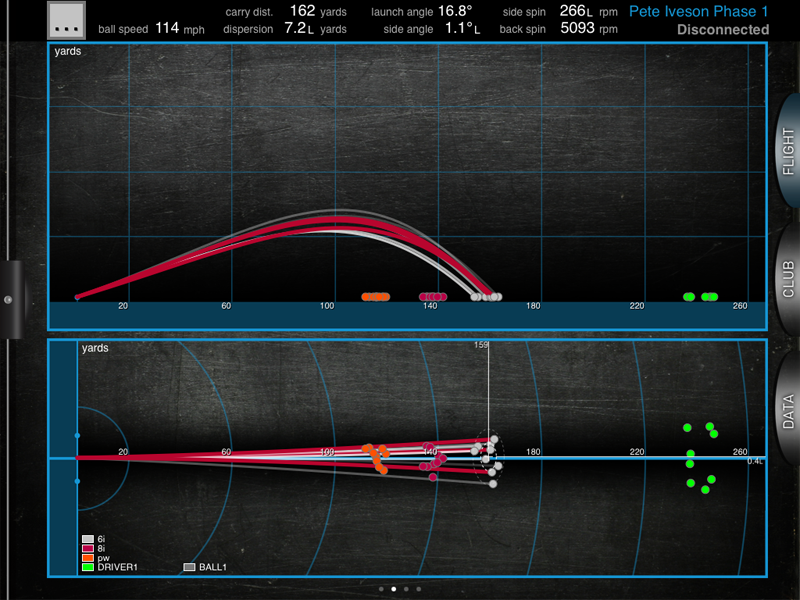Screen dimensions: 800x600
Task: Select the carry distance 162 yards readout
Action: tap(302, 11)
